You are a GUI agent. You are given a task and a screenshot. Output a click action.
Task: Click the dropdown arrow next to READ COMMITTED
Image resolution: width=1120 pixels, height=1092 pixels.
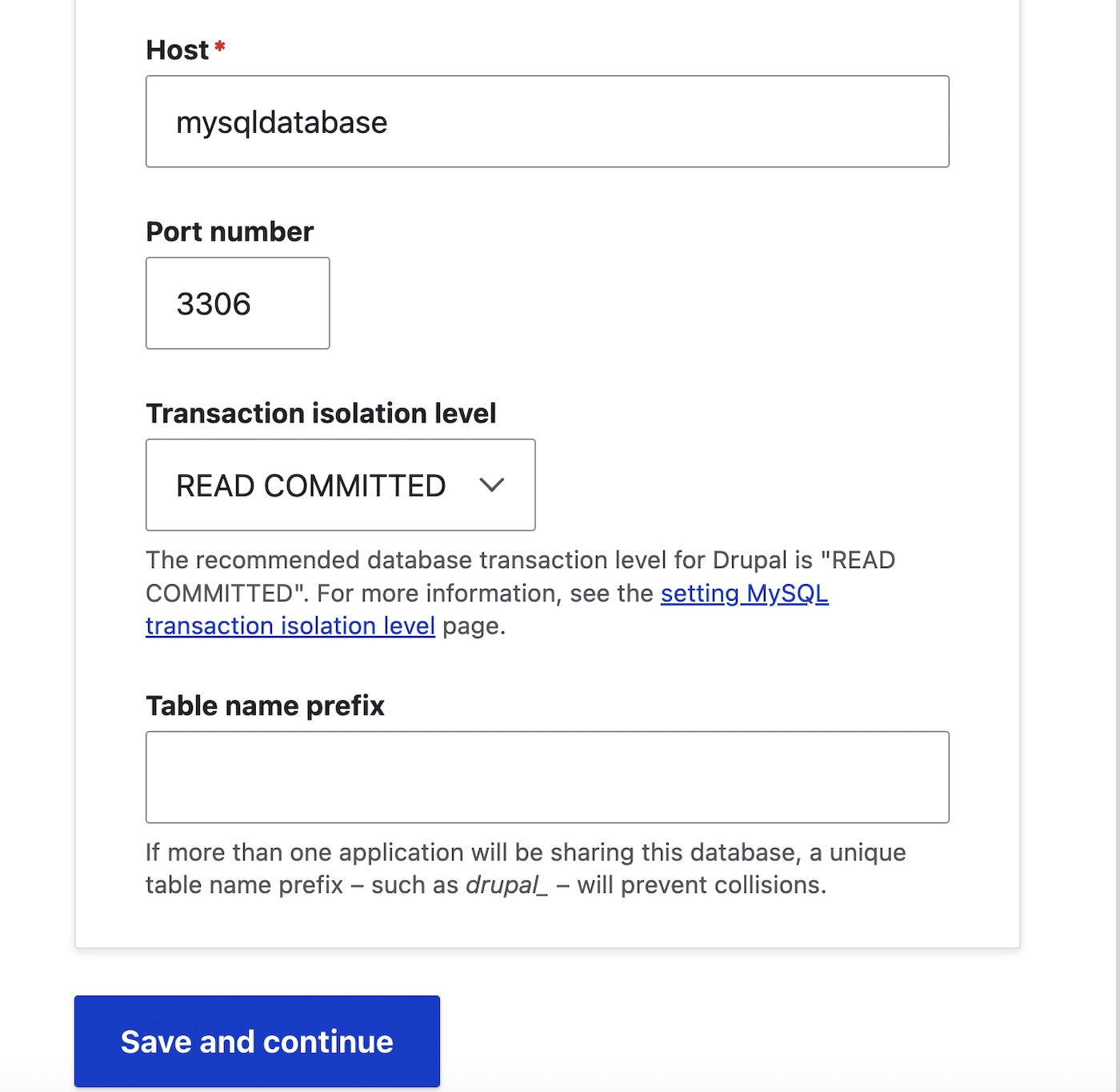[493, 485]
